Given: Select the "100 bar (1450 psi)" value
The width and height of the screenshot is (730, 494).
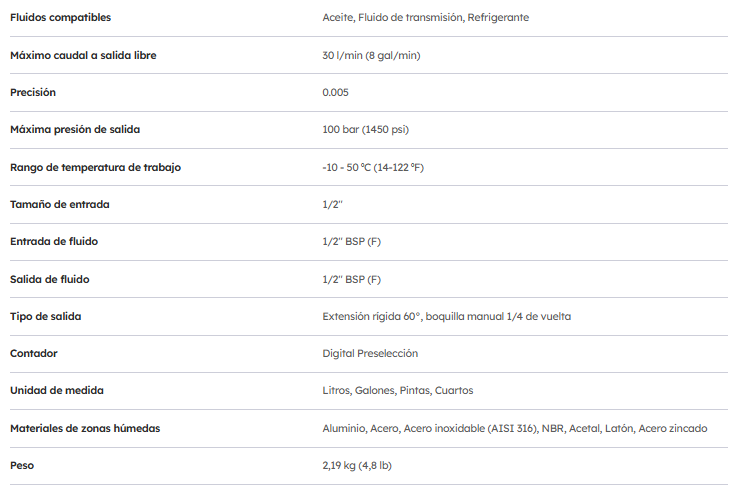Looking at the screenshot, I should [365, 130].
